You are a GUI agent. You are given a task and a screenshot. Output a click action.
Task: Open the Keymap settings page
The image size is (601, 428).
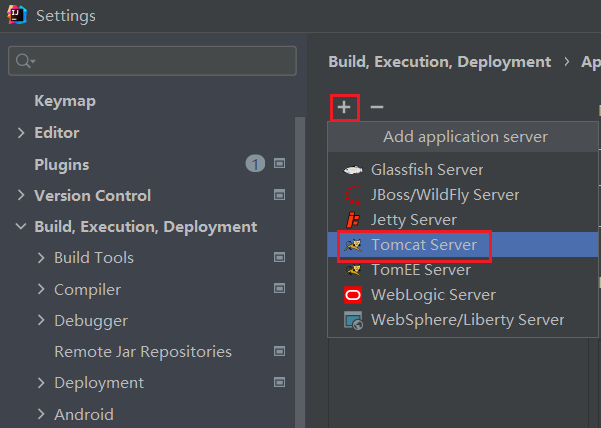coord(65,102)
